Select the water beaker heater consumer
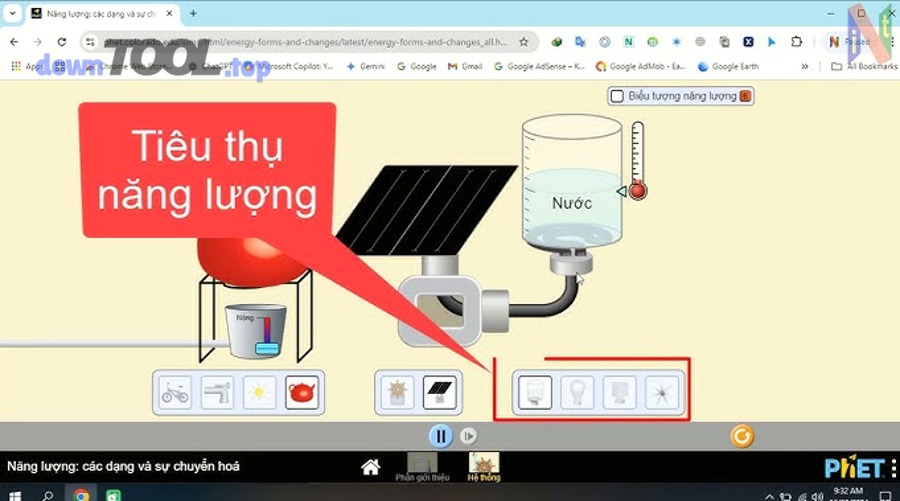This screenshot has width=900, height=501. coord(535,393)
